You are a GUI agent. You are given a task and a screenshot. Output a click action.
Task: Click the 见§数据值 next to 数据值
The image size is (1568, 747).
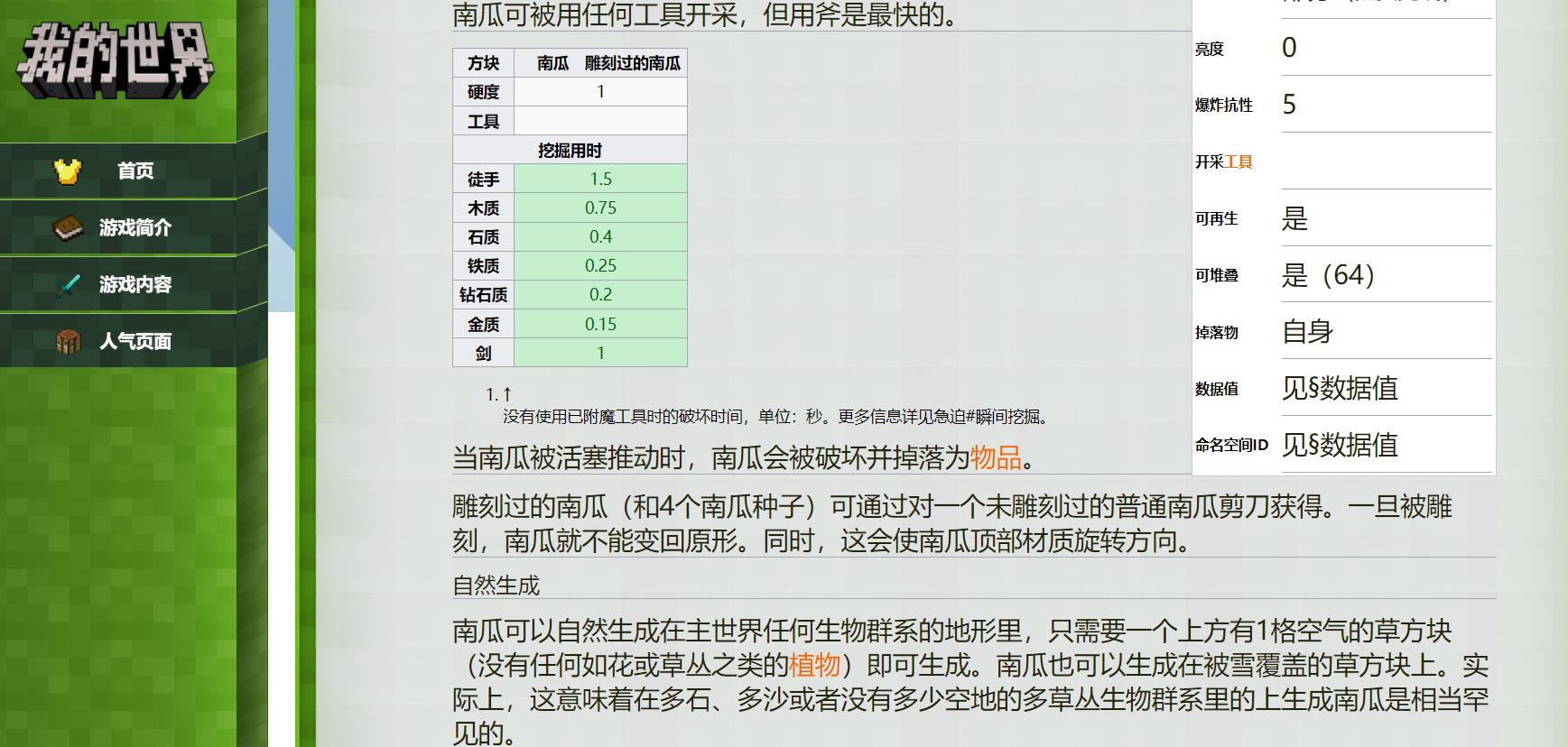point(1340,388)
